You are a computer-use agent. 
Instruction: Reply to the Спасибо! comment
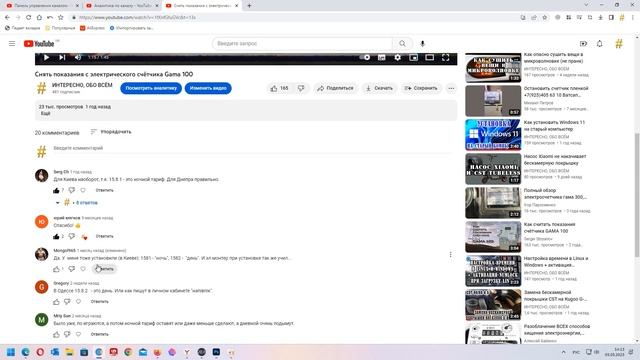click(x=104, y=236)
